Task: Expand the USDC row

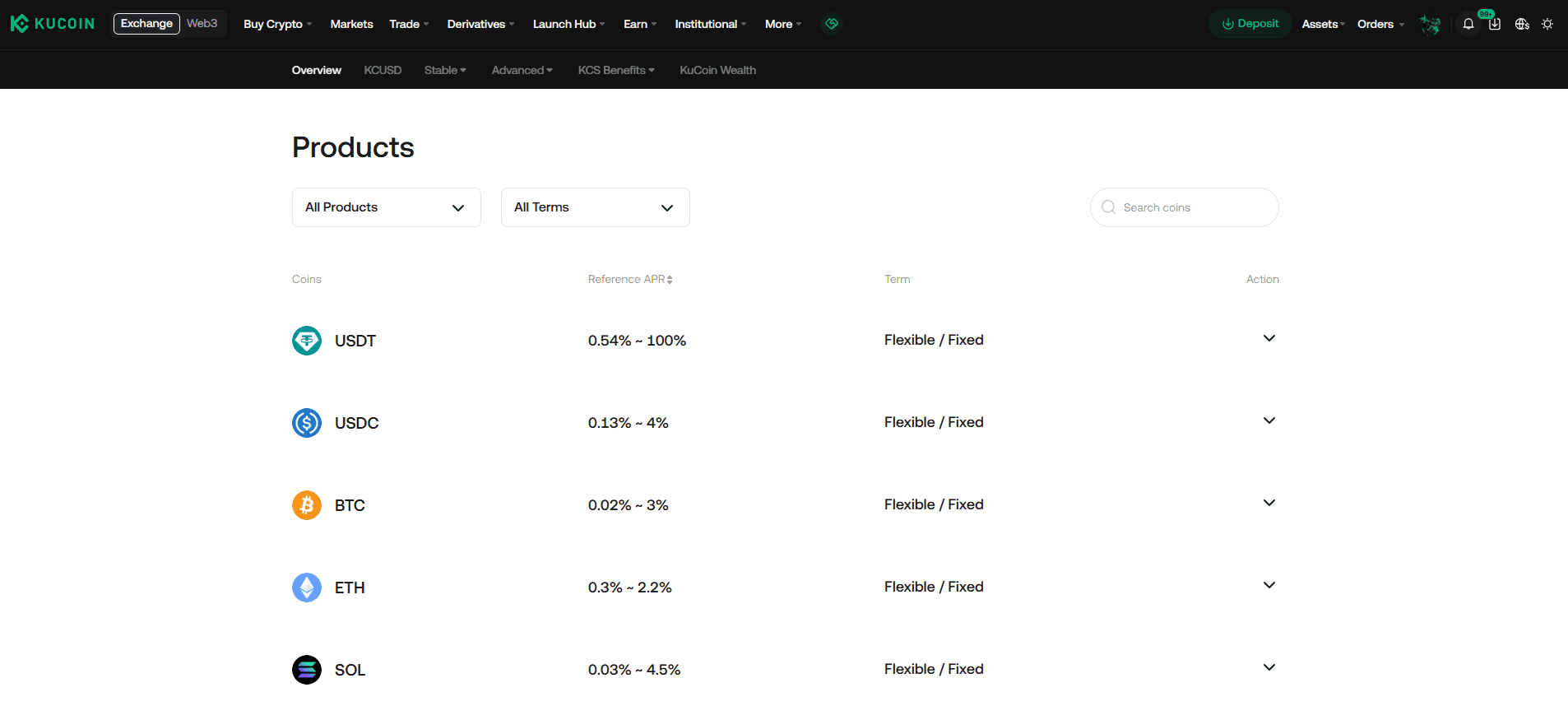Action: [1269, 420]
